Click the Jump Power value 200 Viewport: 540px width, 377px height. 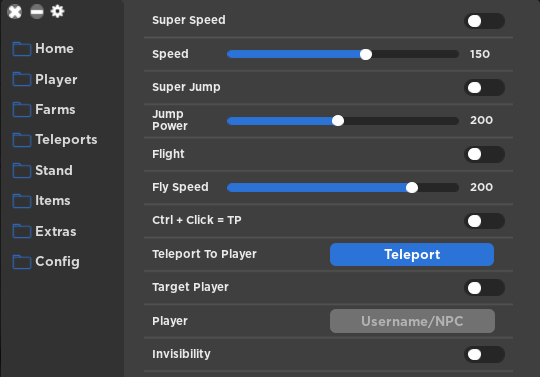481,120
